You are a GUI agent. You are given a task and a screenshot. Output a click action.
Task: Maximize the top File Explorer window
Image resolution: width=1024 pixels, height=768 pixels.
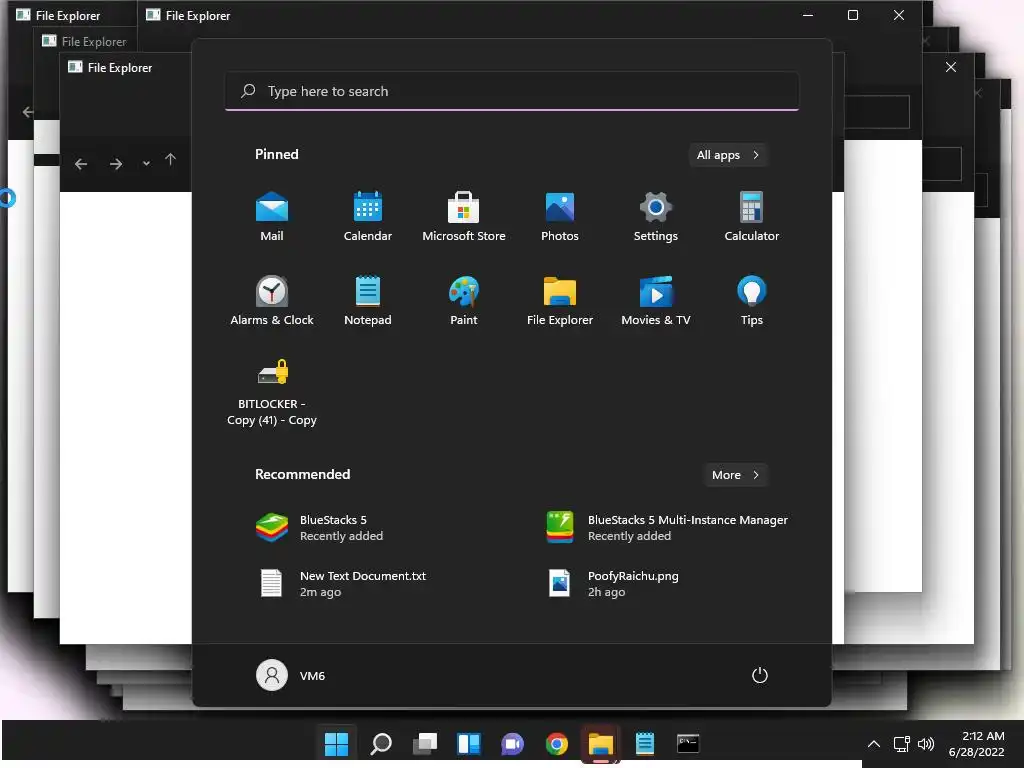(853, 15)
